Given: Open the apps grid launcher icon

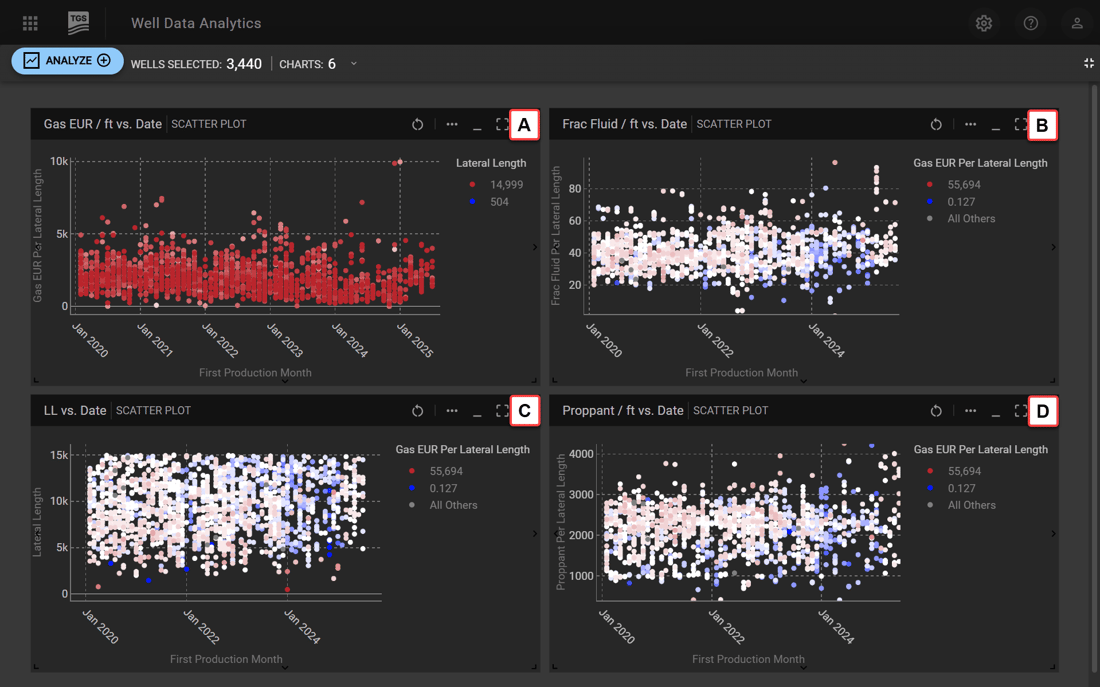Looking at the screenshot, I should click(30, 23).
